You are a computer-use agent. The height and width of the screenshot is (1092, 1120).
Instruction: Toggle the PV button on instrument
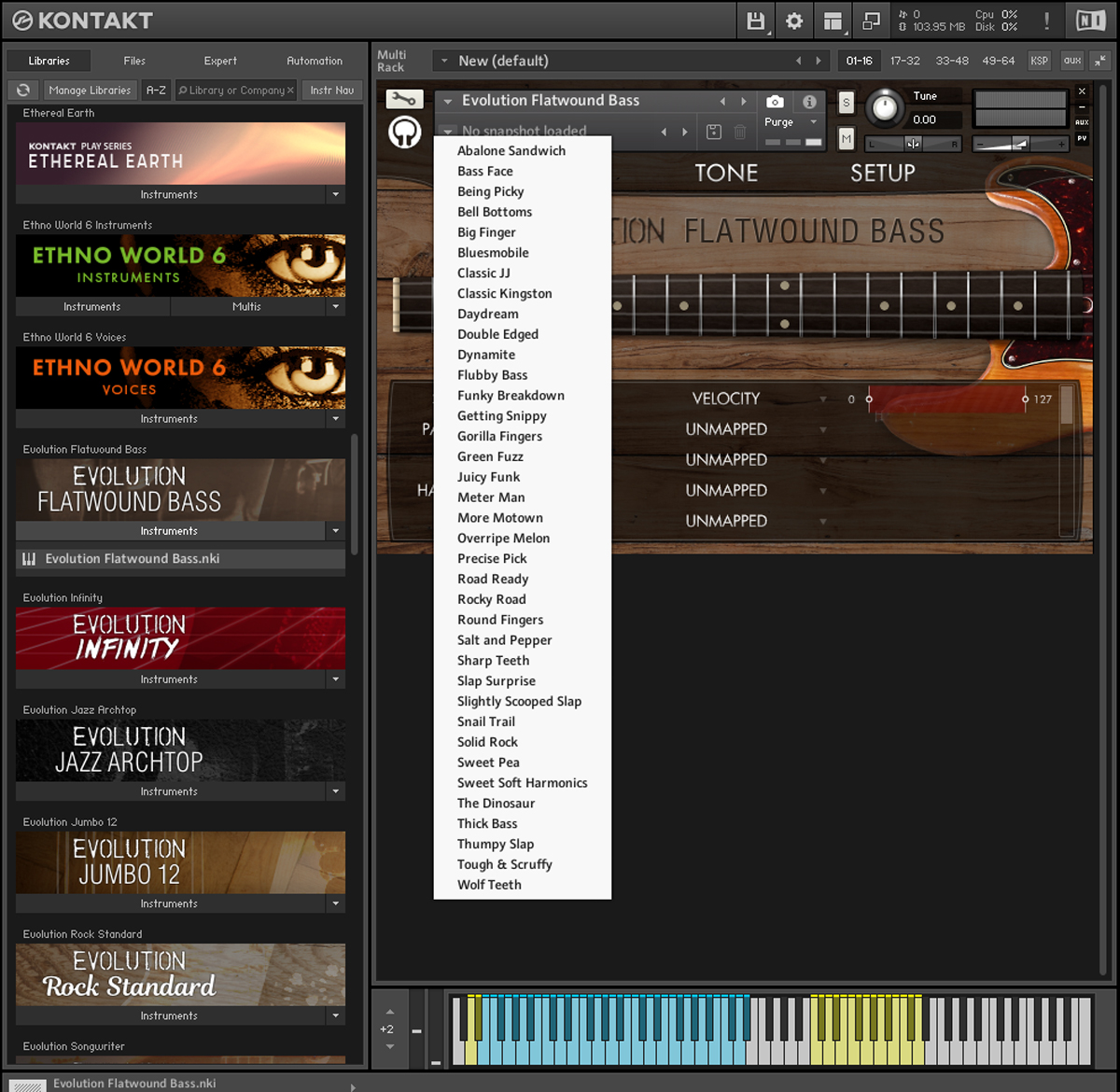coord(1082,138)
